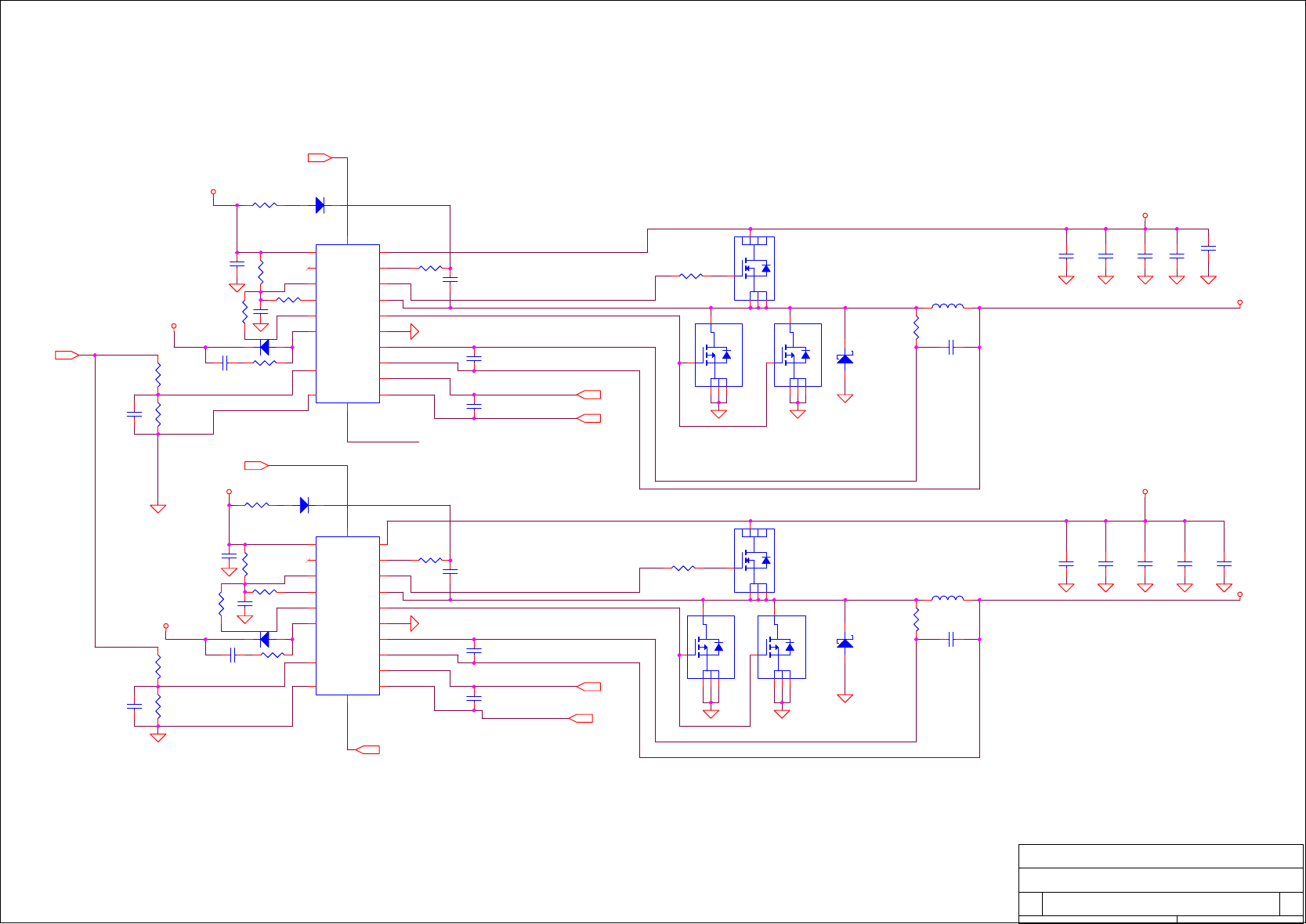Screen dimensions: 1306x924
Task: Select the lower high-side MOSFET gate resistor
Action: coord(683,568)
